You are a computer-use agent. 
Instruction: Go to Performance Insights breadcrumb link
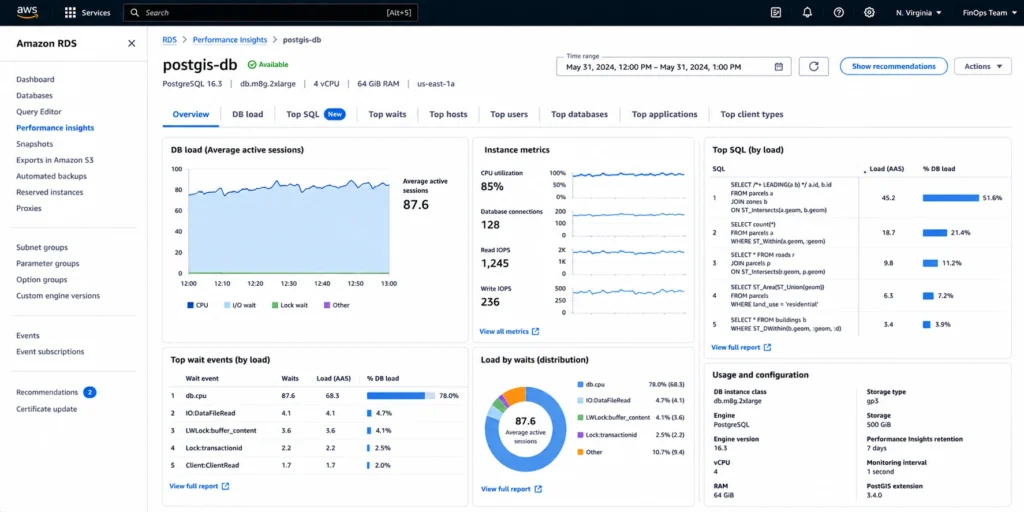tap(230, 40)
